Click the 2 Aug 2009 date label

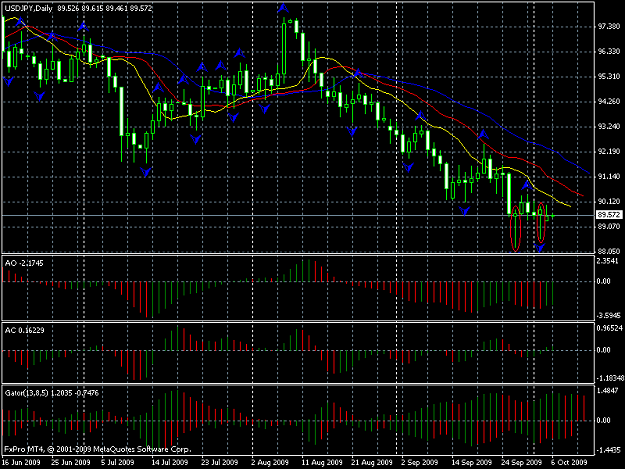pyautogui.click(x=270, y=462)
